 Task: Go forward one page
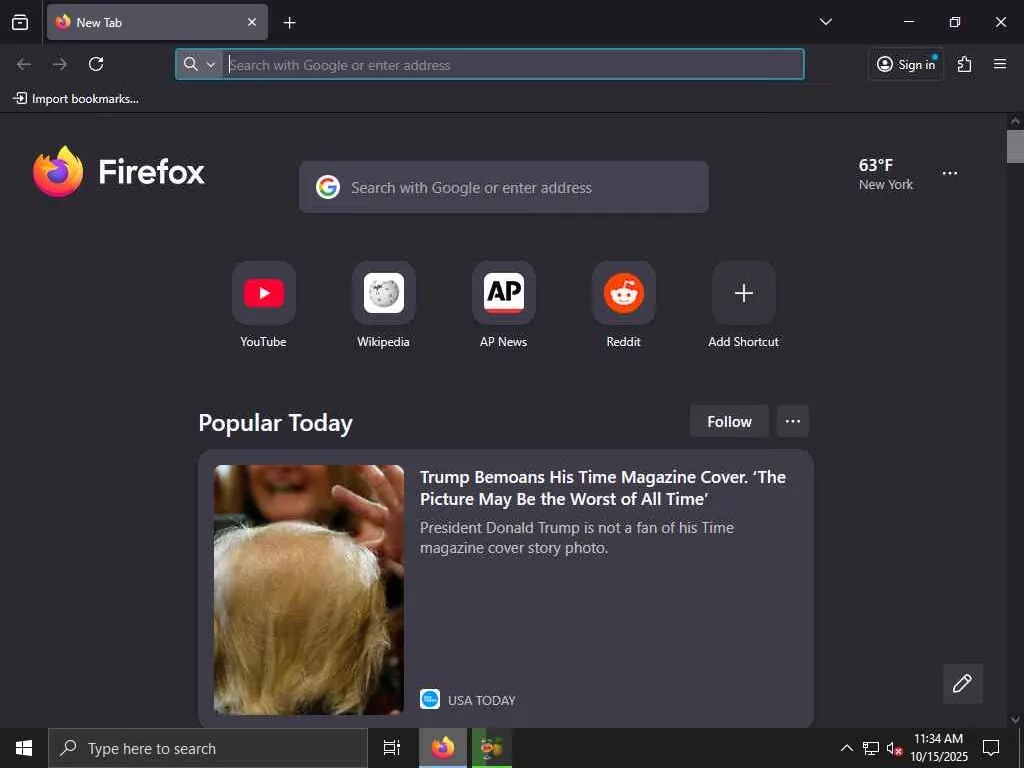pyautogui.click(x=60, y=64)
